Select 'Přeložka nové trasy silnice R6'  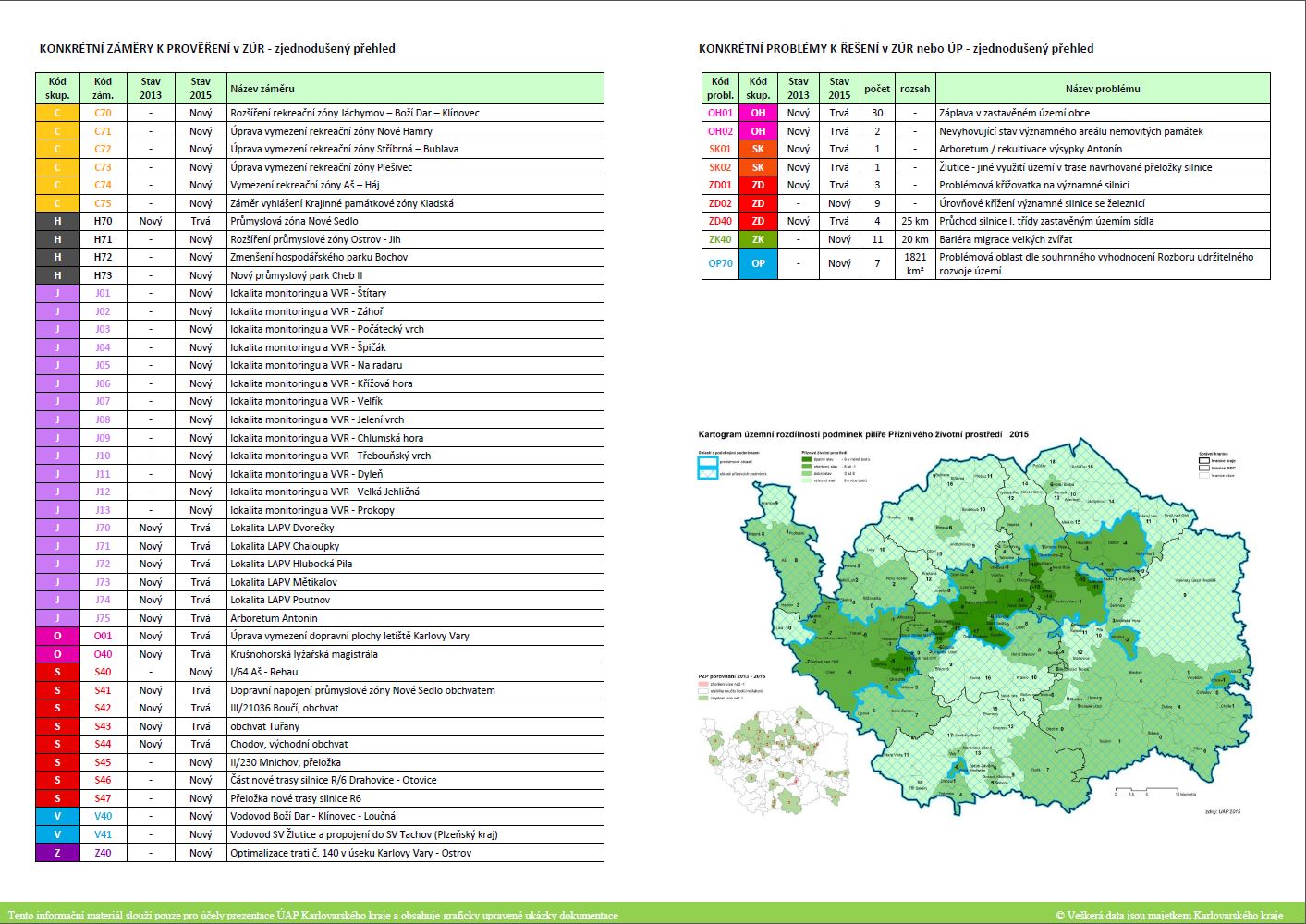[296, 798]
